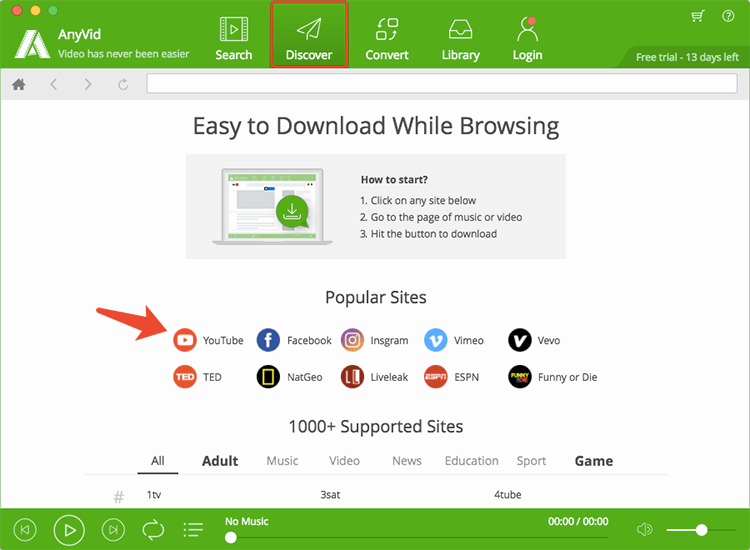Open the Discover tab
This screenshot has width=750, height=550.
(309, 34)
